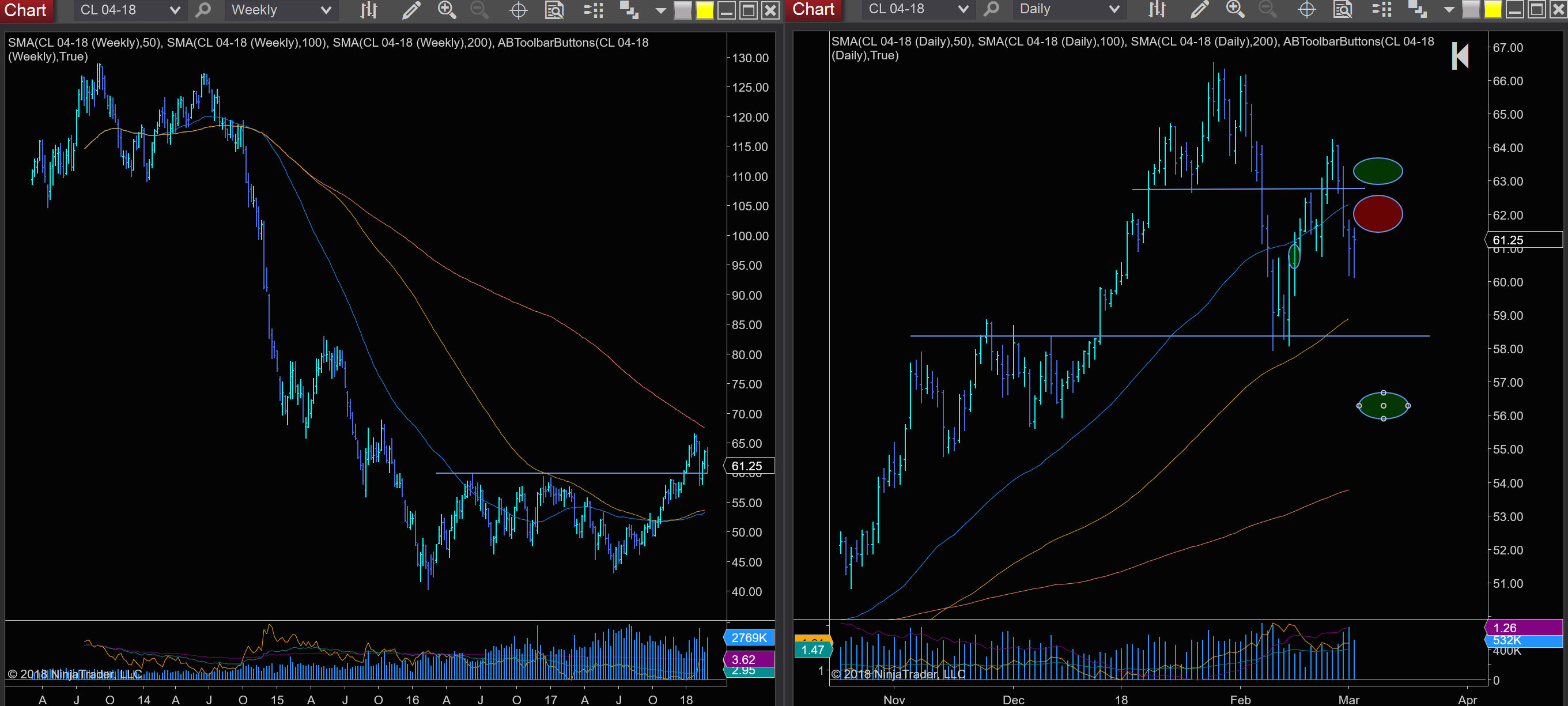Click the Nov label on Daily time axis
Viewport: 1568px width, 706px height.
894,700
